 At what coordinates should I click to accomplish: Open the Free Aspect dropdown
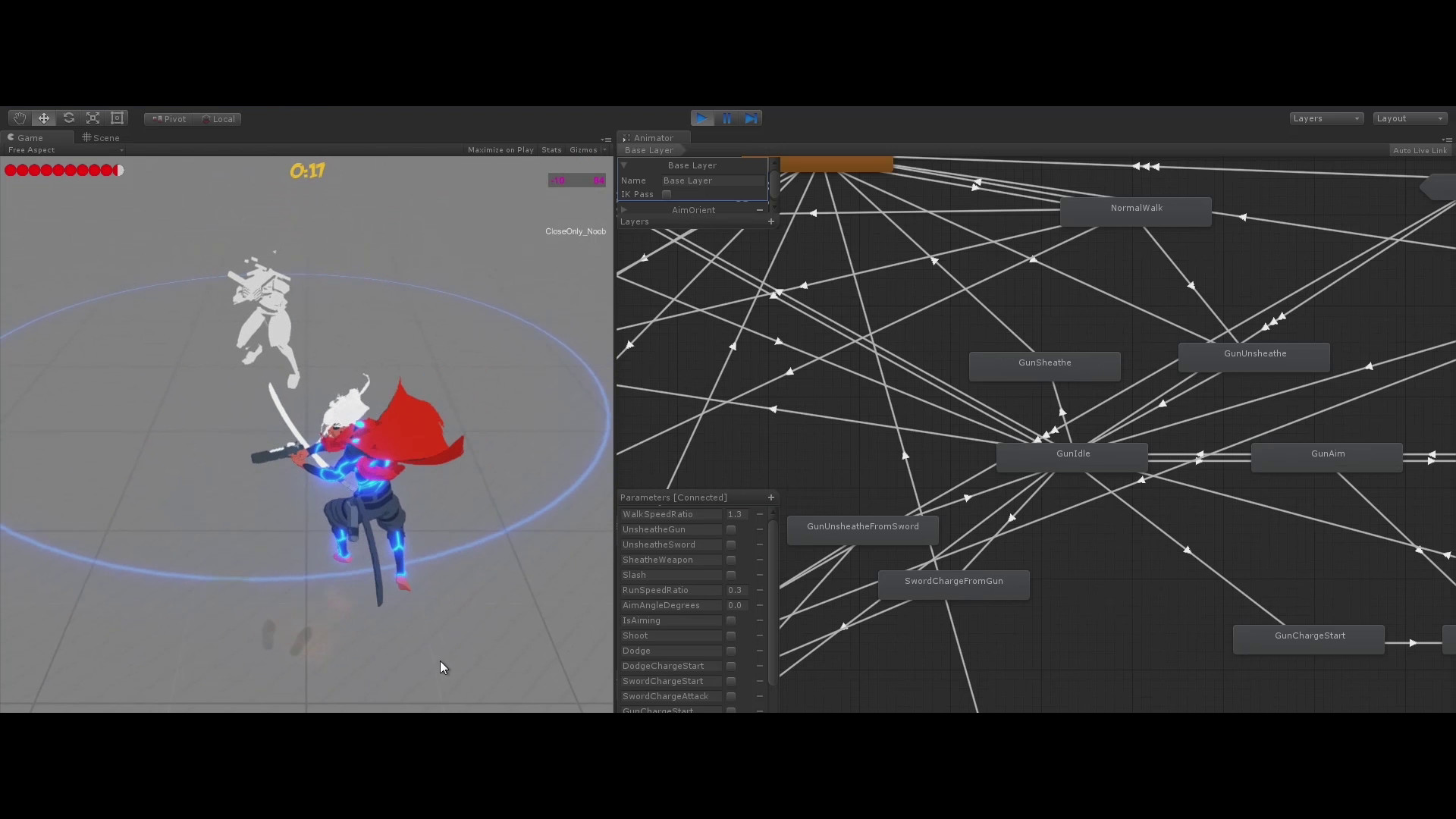pos(30,149)
